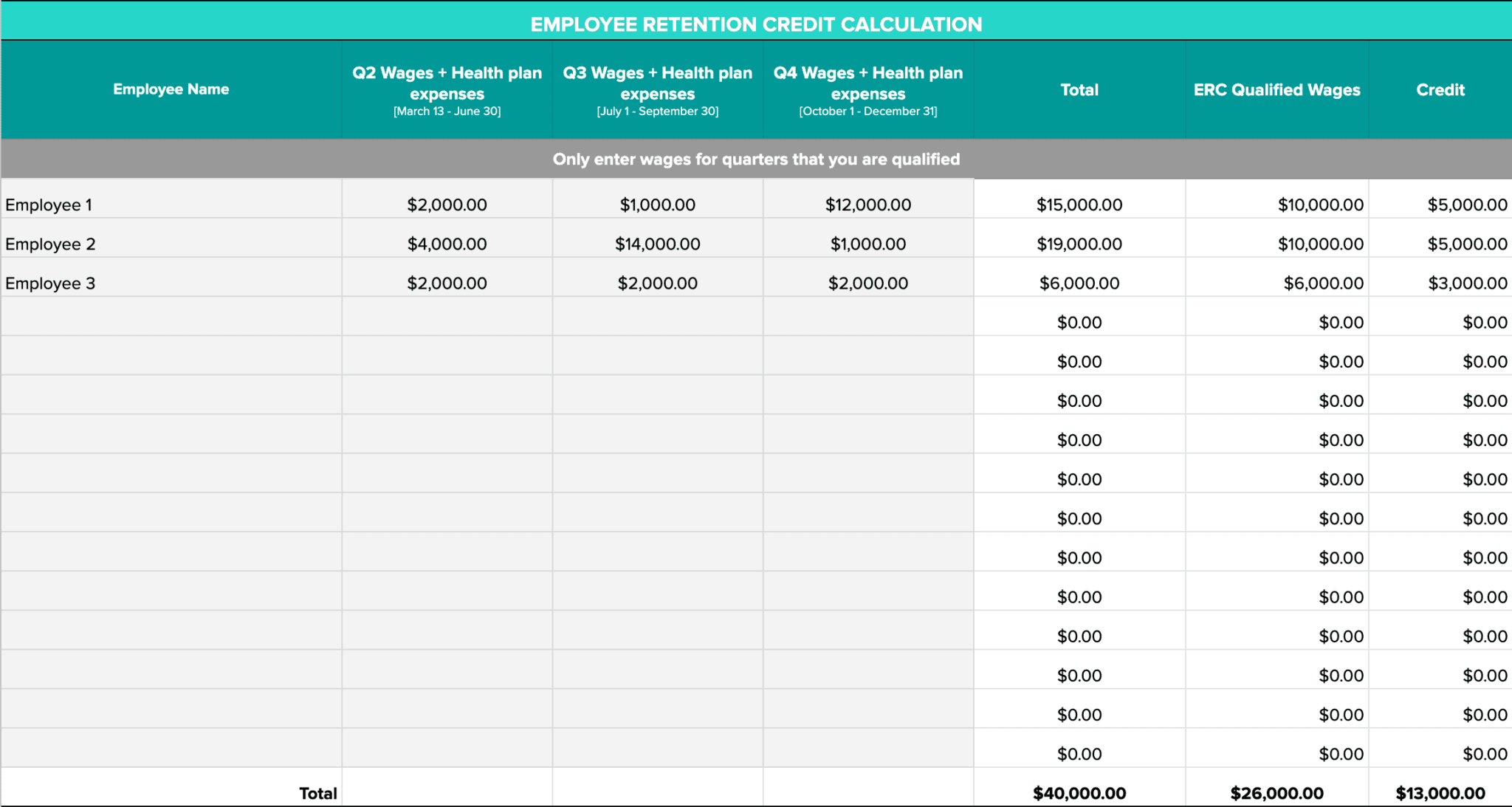Click the ERC Qualified Wages header
Viewport: 1512px width, 807px height.
(x=1276, y=89)
